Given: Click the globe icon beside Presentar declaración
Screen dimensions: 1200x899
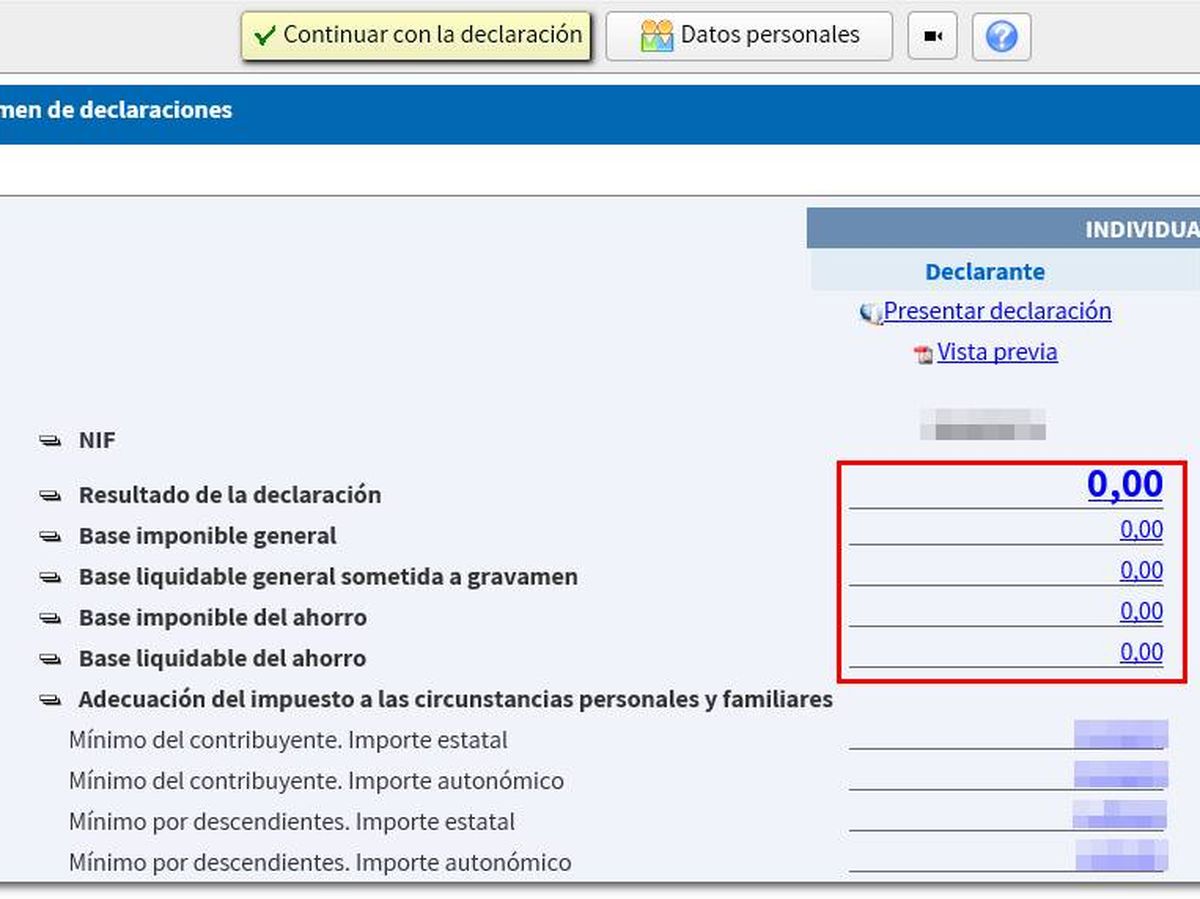Looking at the screenshot, I should [x=870, y=313].
